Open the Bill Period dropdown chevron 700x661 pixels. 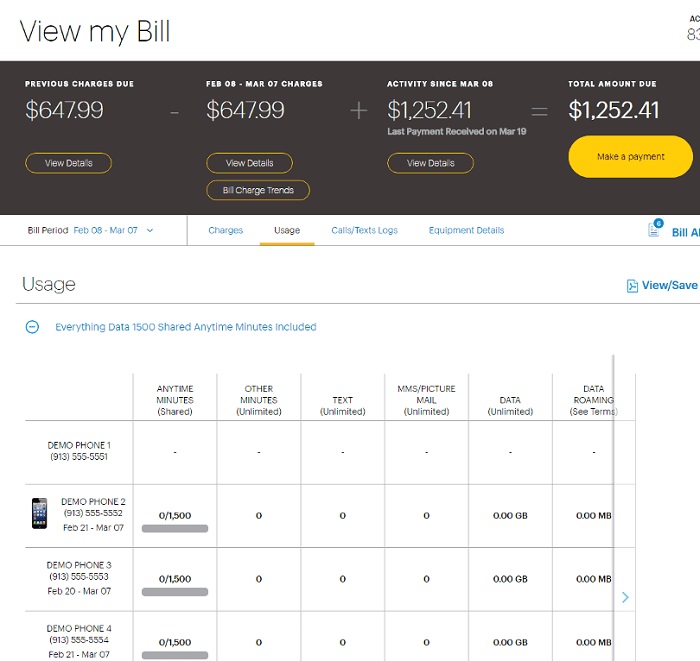tap(150, 230)
